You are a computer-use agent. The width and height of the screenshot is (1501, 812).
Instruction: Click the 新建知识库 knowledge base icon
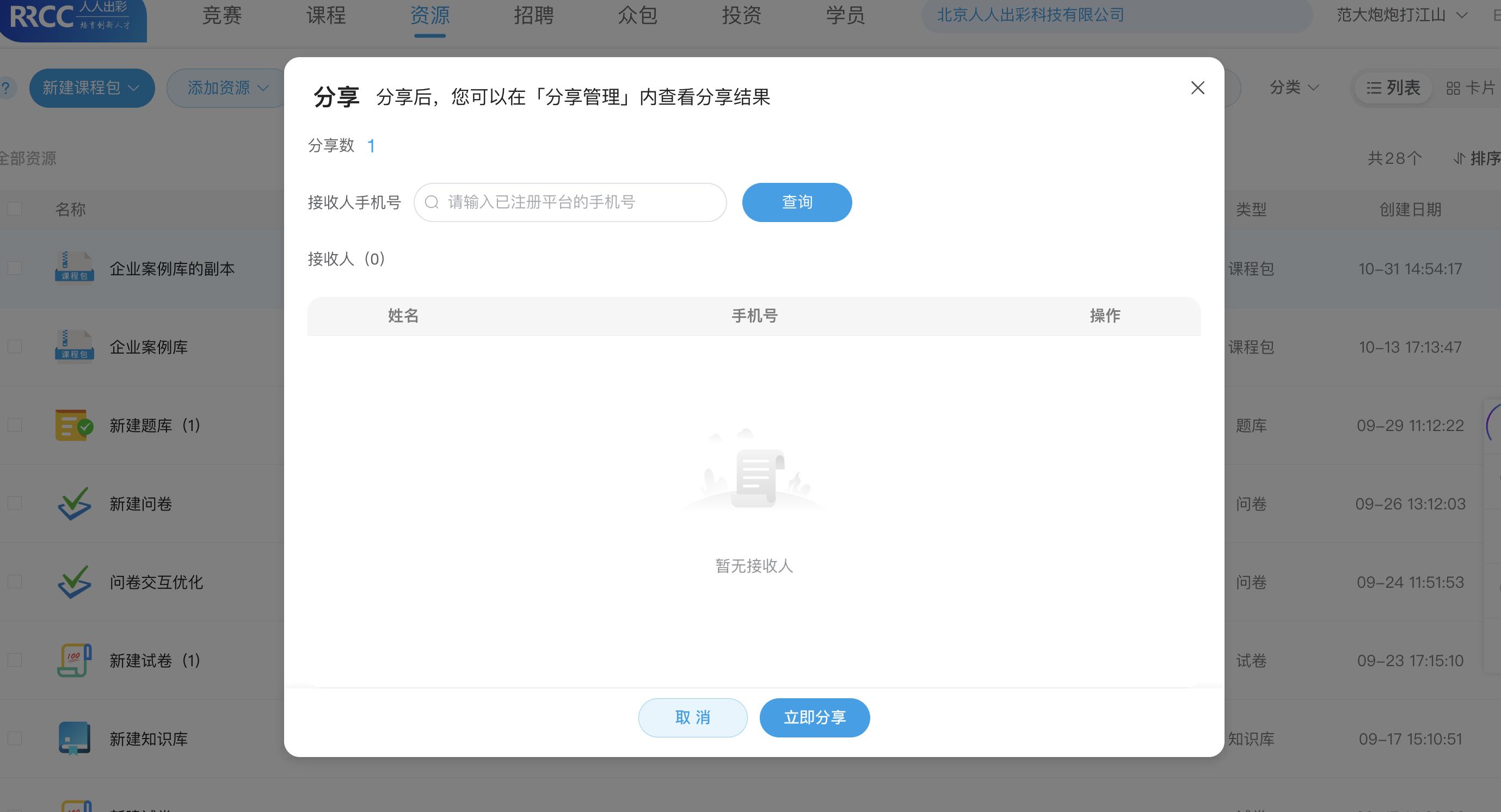[73, 738]
